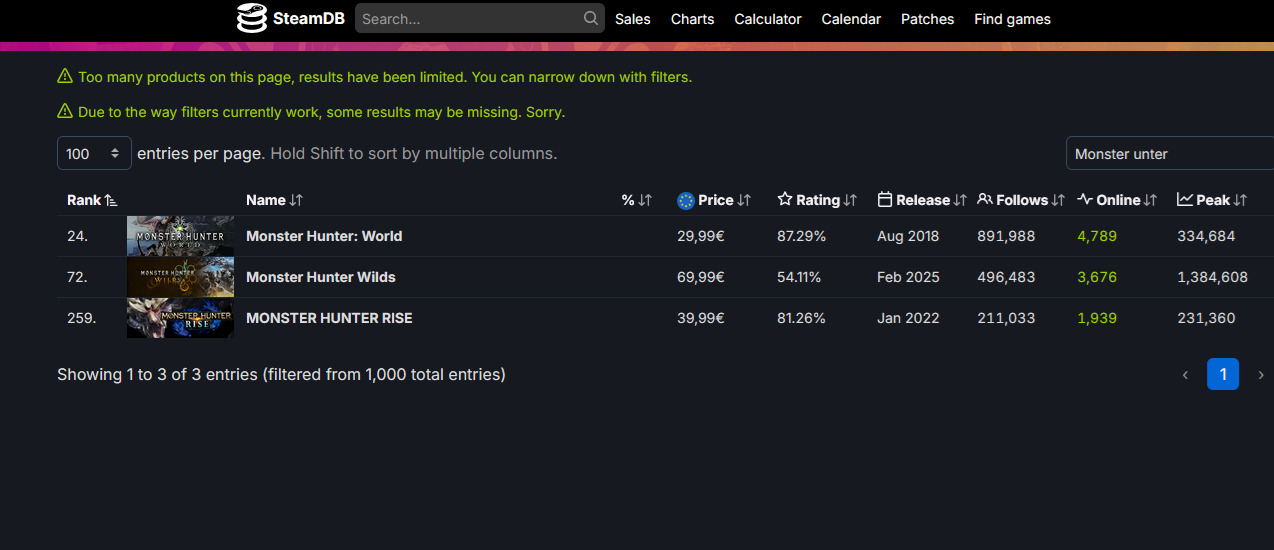Click the missing results warning icon
Viewport: 1274px width, 550px height.
(x=65, y=111)
